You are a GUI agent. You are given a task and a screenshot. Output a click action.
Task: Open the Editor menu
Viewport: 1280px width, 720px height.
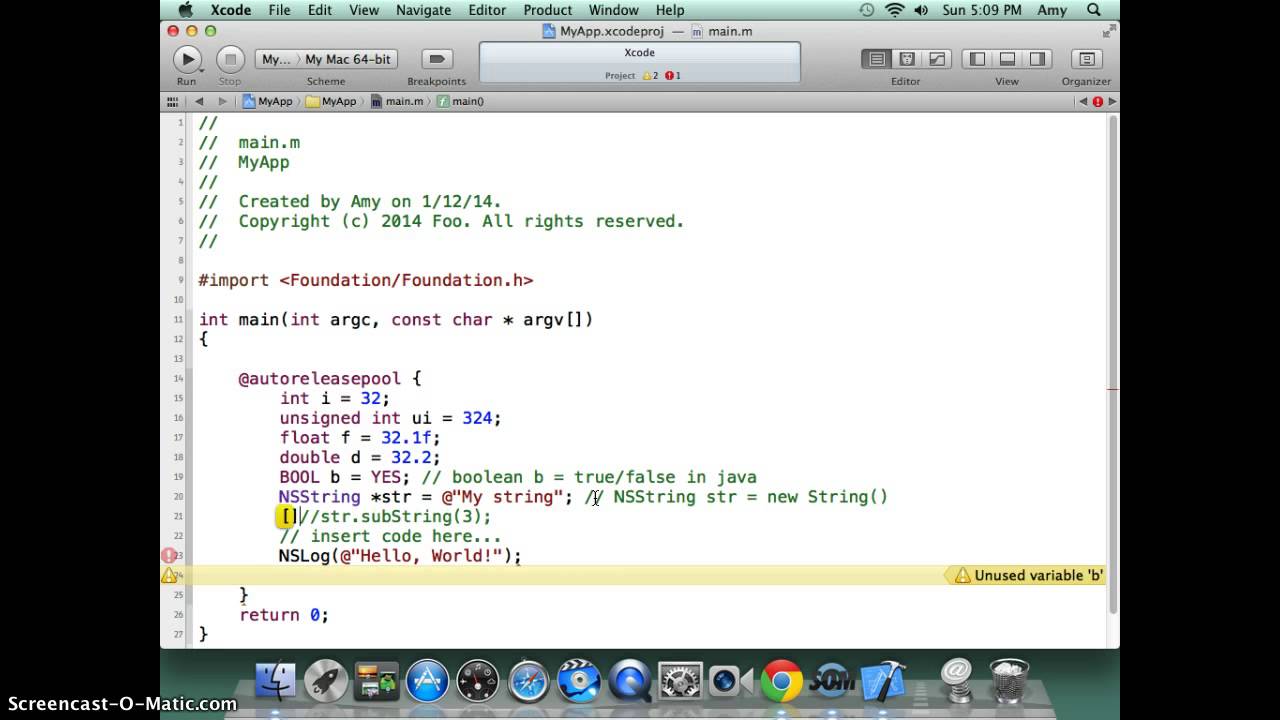pyautogui.click(x=487, y=10)
